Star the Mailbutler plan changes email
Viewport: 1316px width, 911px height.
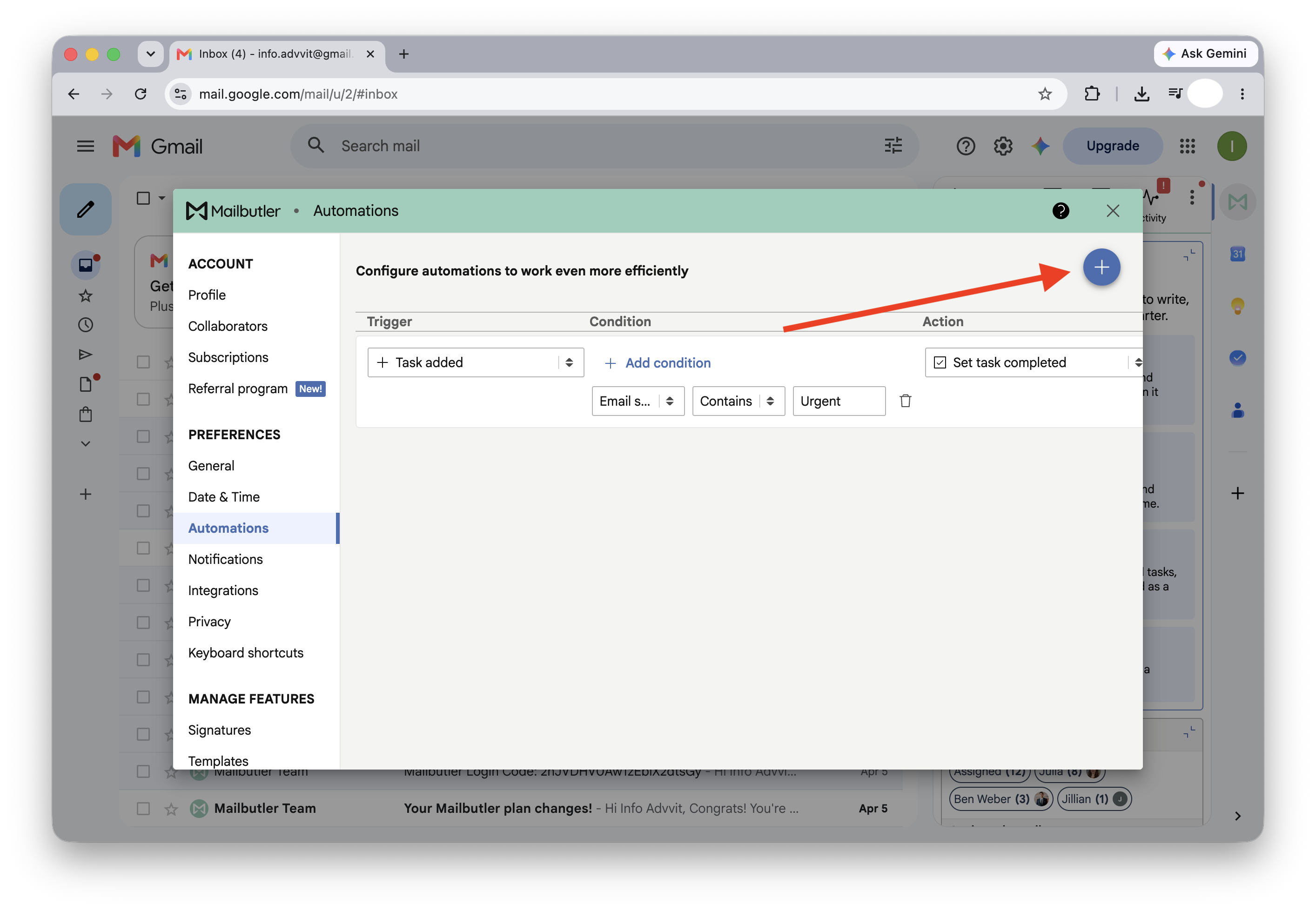pyautogui.click(x=171, y=808)
